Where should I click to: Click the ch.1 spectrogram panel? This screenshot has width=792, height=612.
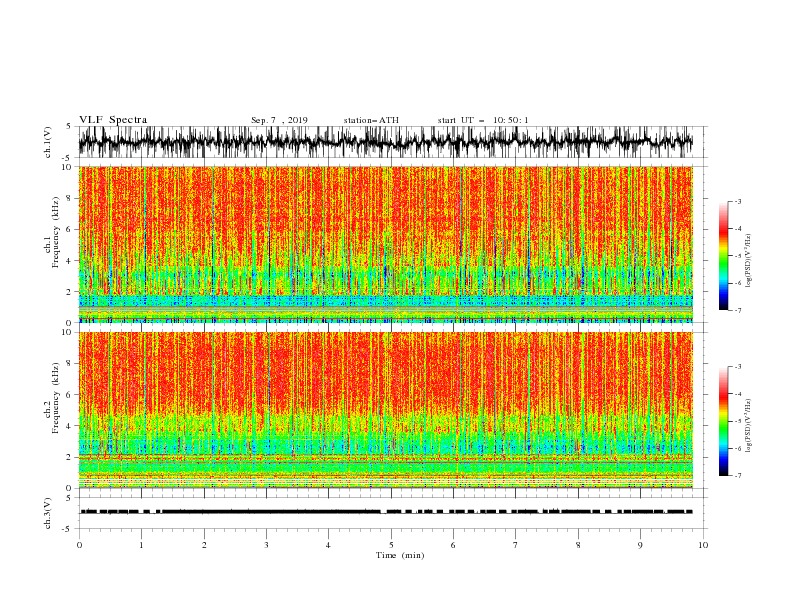[x=385, y=244]
